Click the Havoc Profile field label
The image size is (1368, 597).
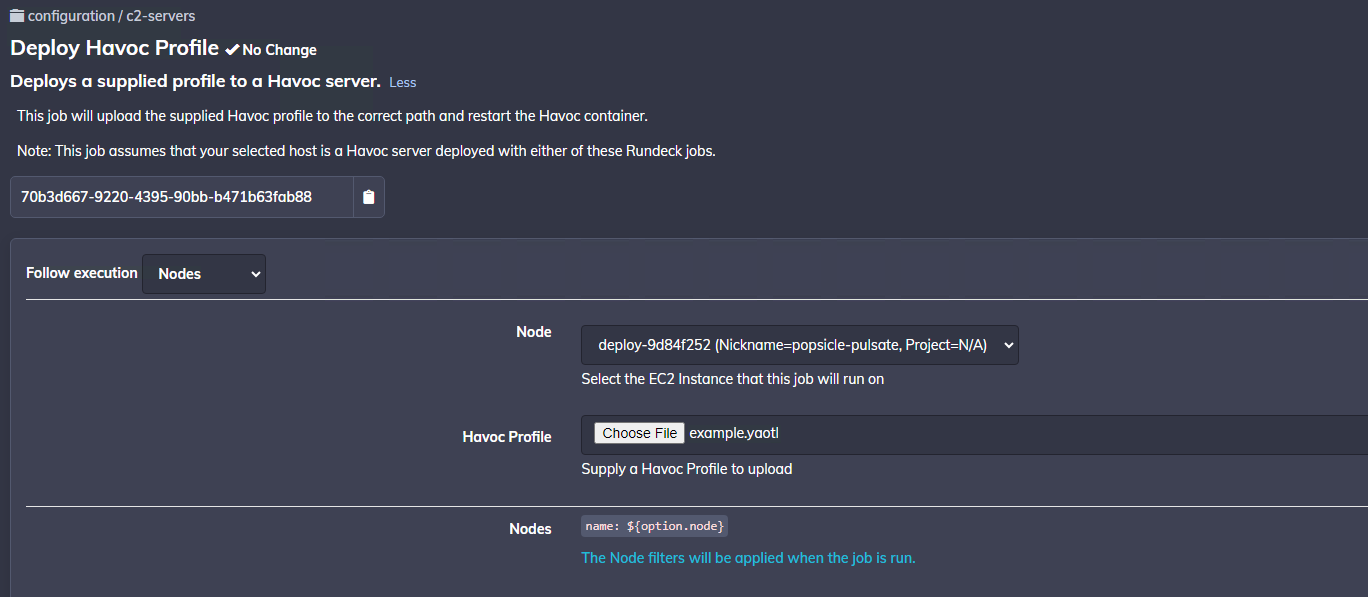(507, 437)
